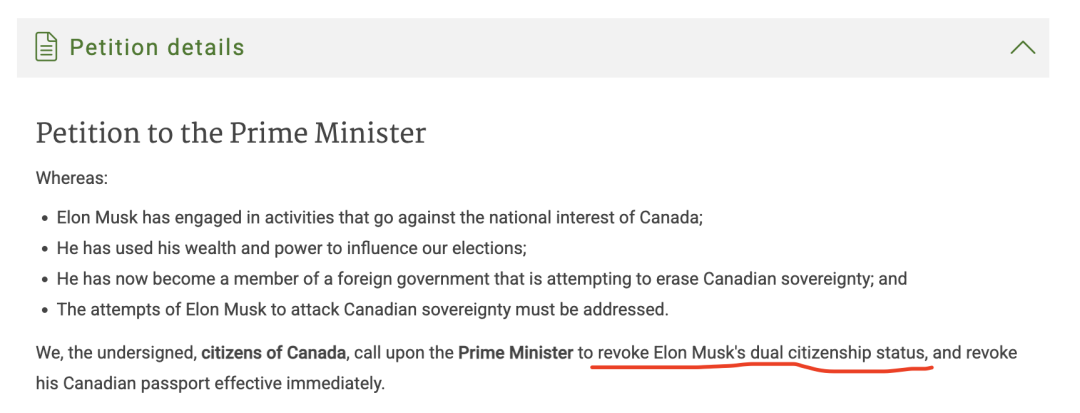Click the bullet dot before the first Elon Musk item
This screenshot has height=413, width=1080.
[45, 220]
